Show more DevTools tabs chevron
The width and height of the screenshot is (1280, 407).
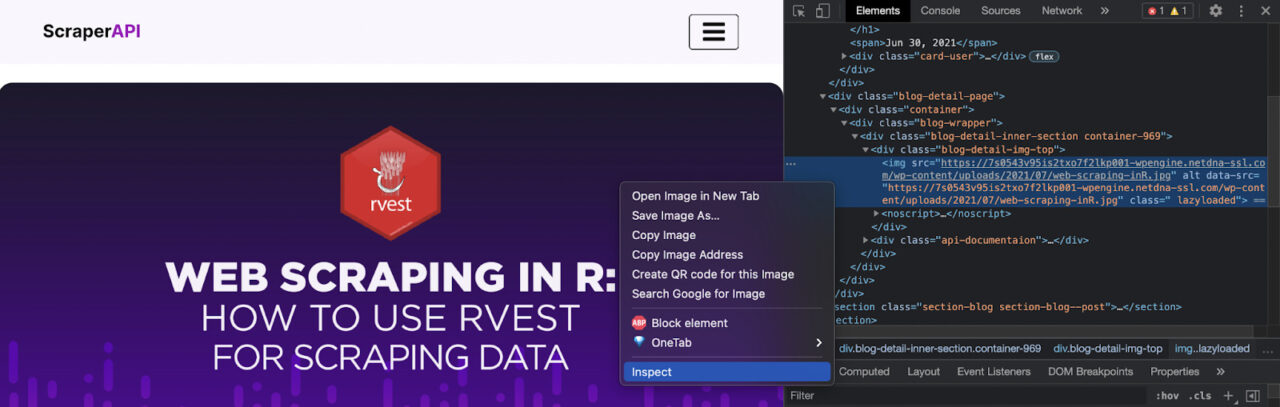point(1105,11)
